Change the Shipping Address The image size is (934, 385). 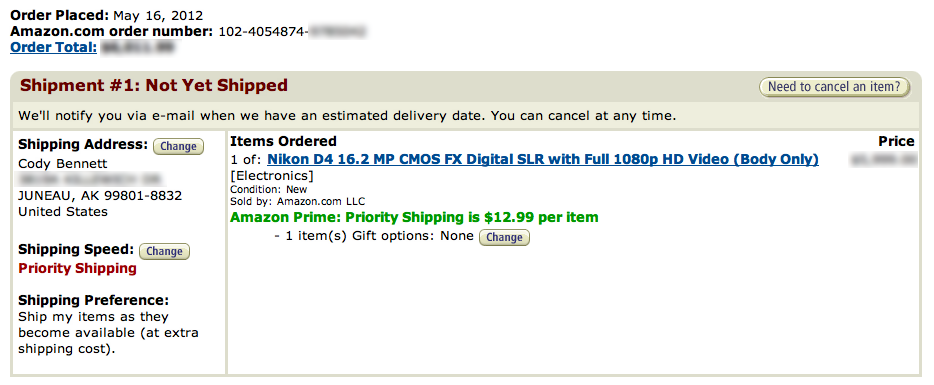[x=178, y=146]
